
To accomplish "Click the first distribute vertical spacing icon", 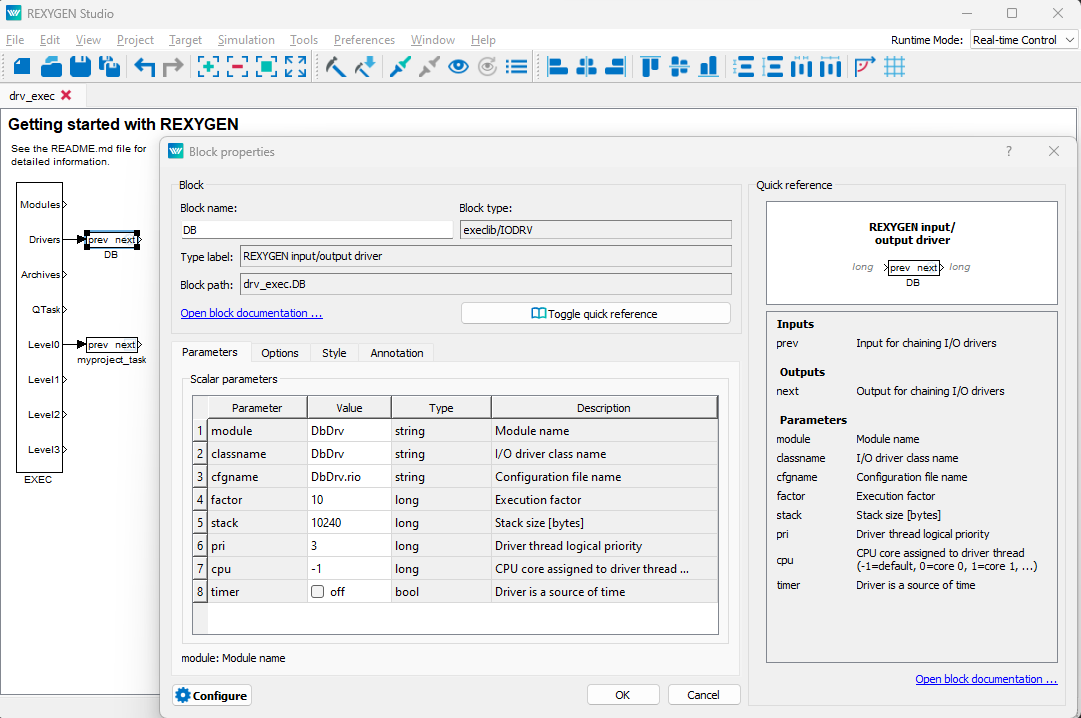I will [x=743, y=67].
